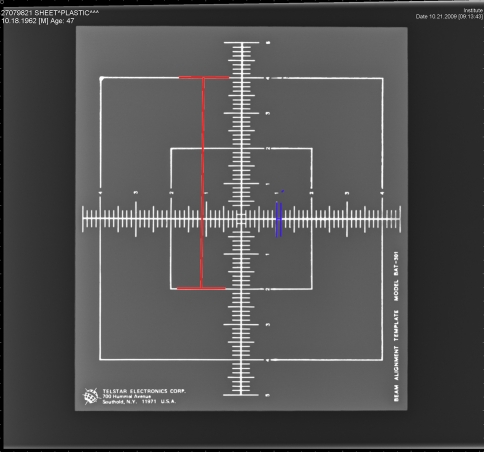Click the Telstar globe logo icon
484x452 pixels.
(91, 396)
